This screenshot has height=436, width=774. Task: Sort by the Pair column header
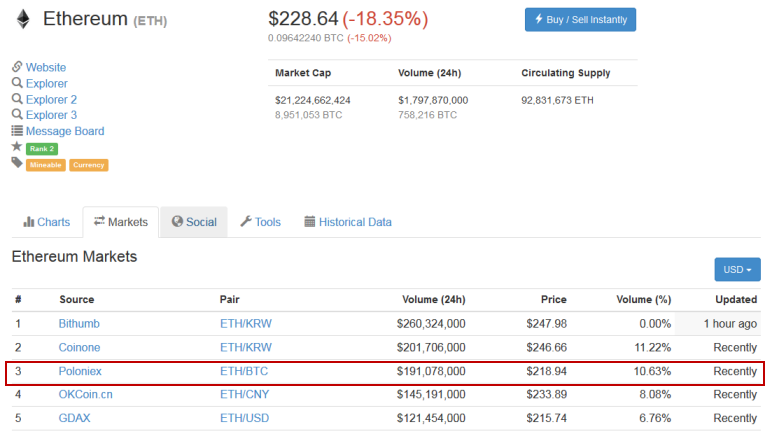tap(230, 300)
